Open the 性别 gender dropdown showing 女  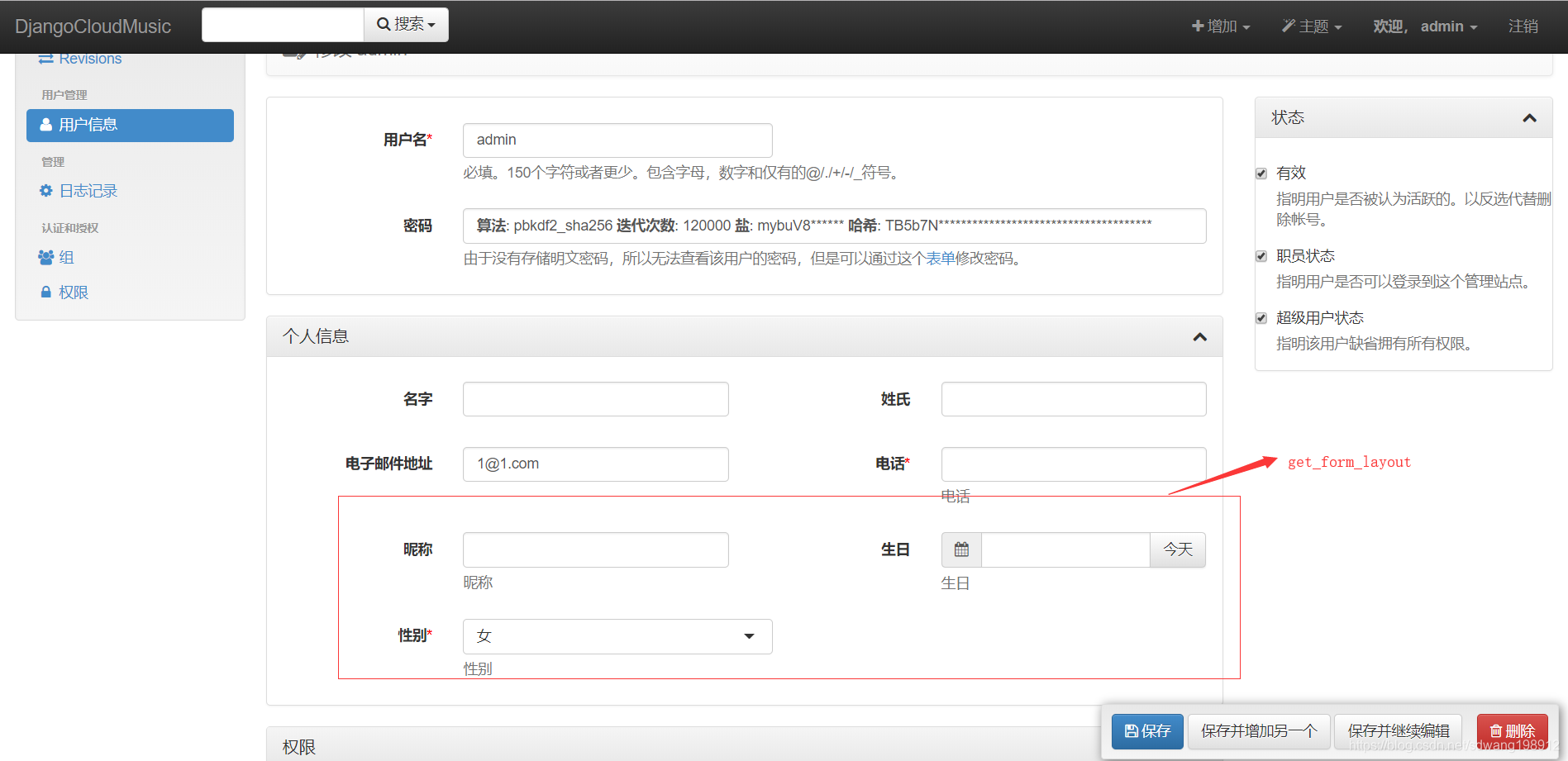point(617,636)
